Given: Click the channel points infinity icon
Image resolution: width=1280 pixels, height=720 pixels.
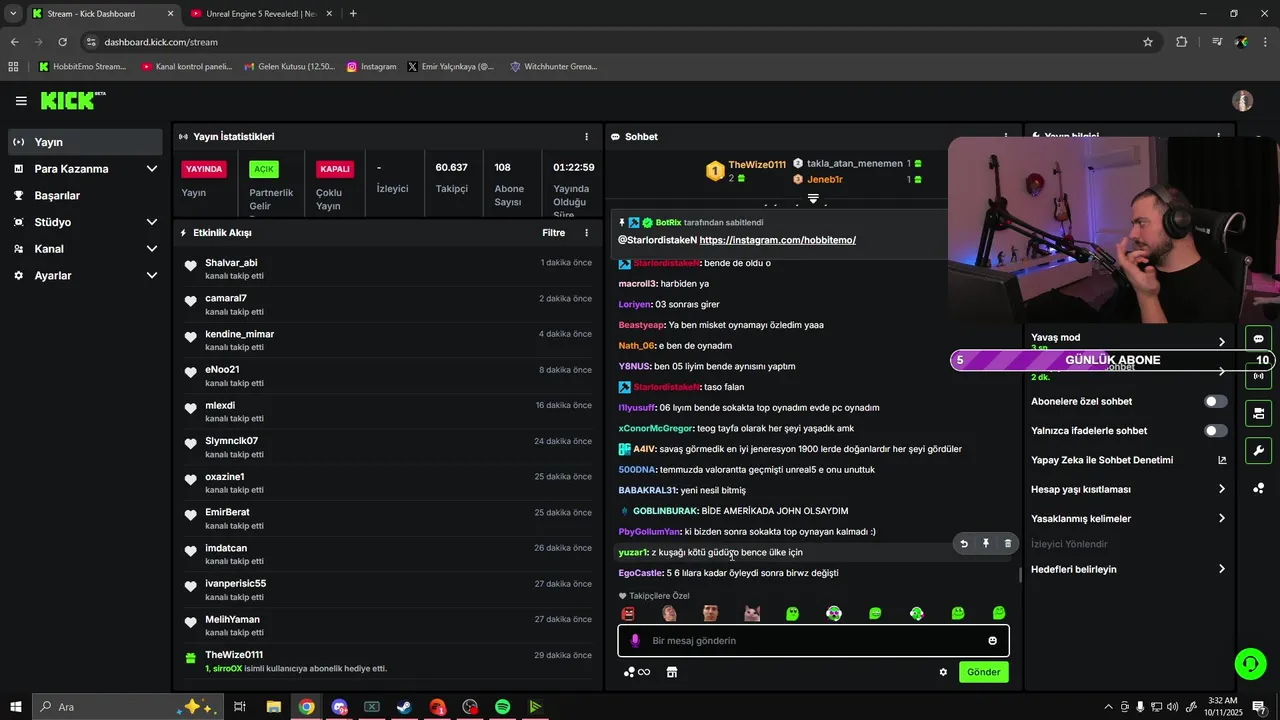Looking at the screenshot, I should click(x=637, y=672).
